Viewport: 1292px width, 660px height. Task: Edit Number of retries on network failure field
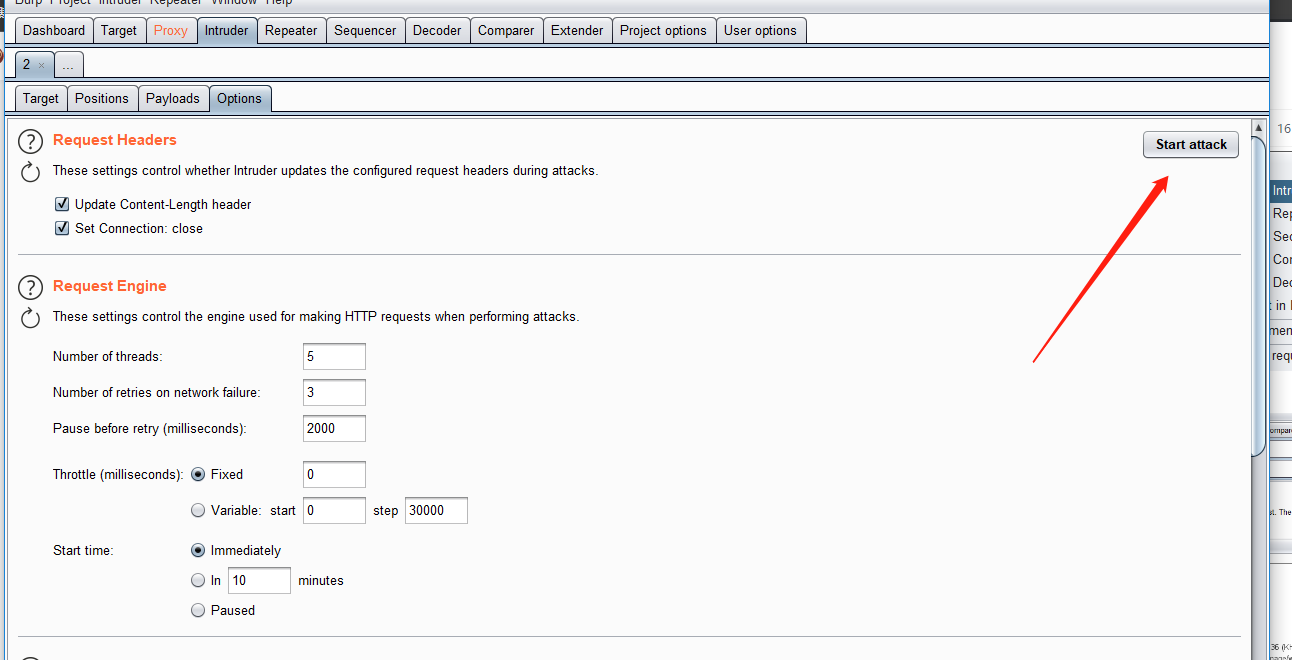coord(334,393)
